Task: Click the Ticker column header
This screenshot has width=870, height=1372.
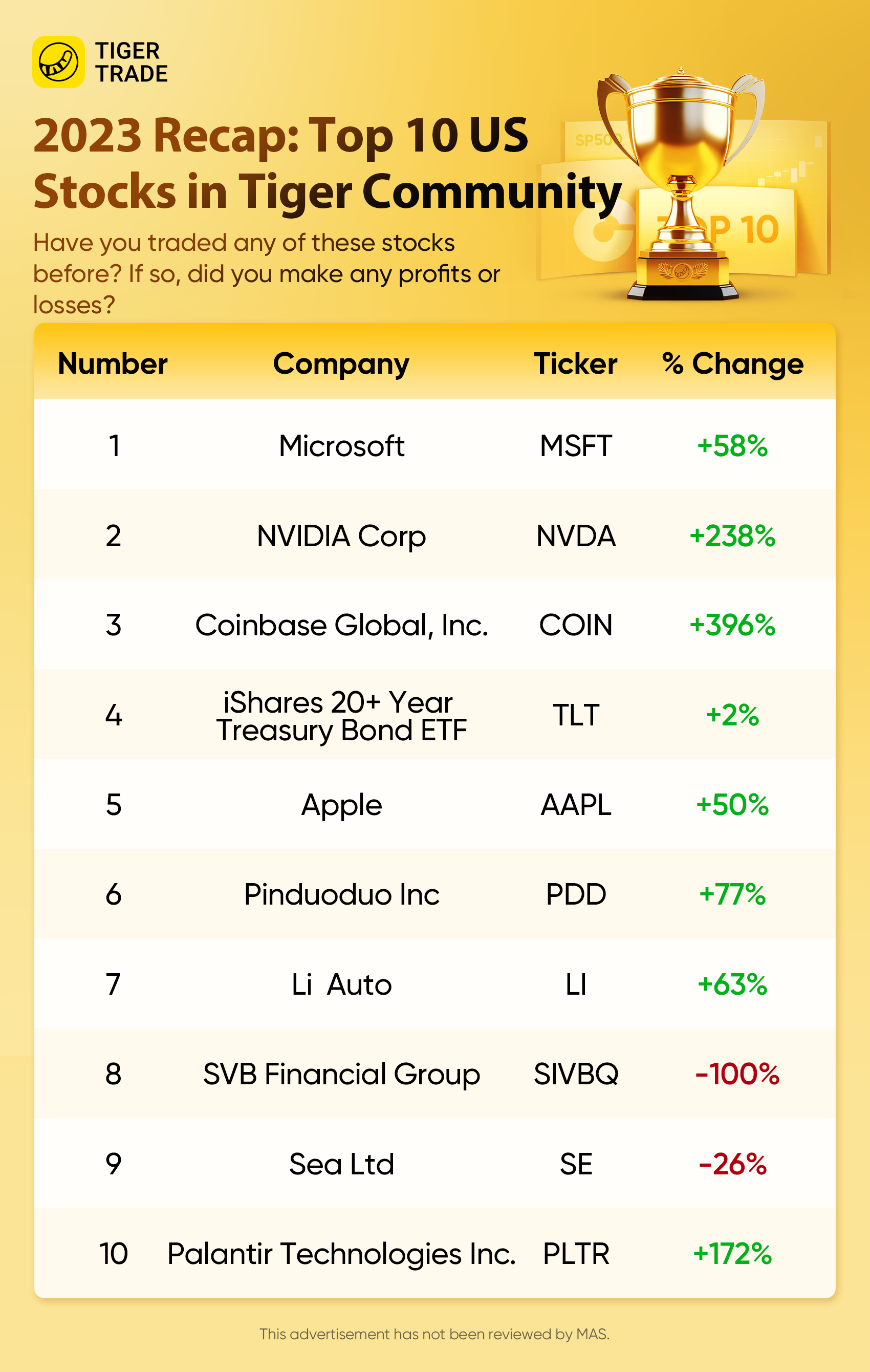Action: pyautogui.click(x=575, y=363)
